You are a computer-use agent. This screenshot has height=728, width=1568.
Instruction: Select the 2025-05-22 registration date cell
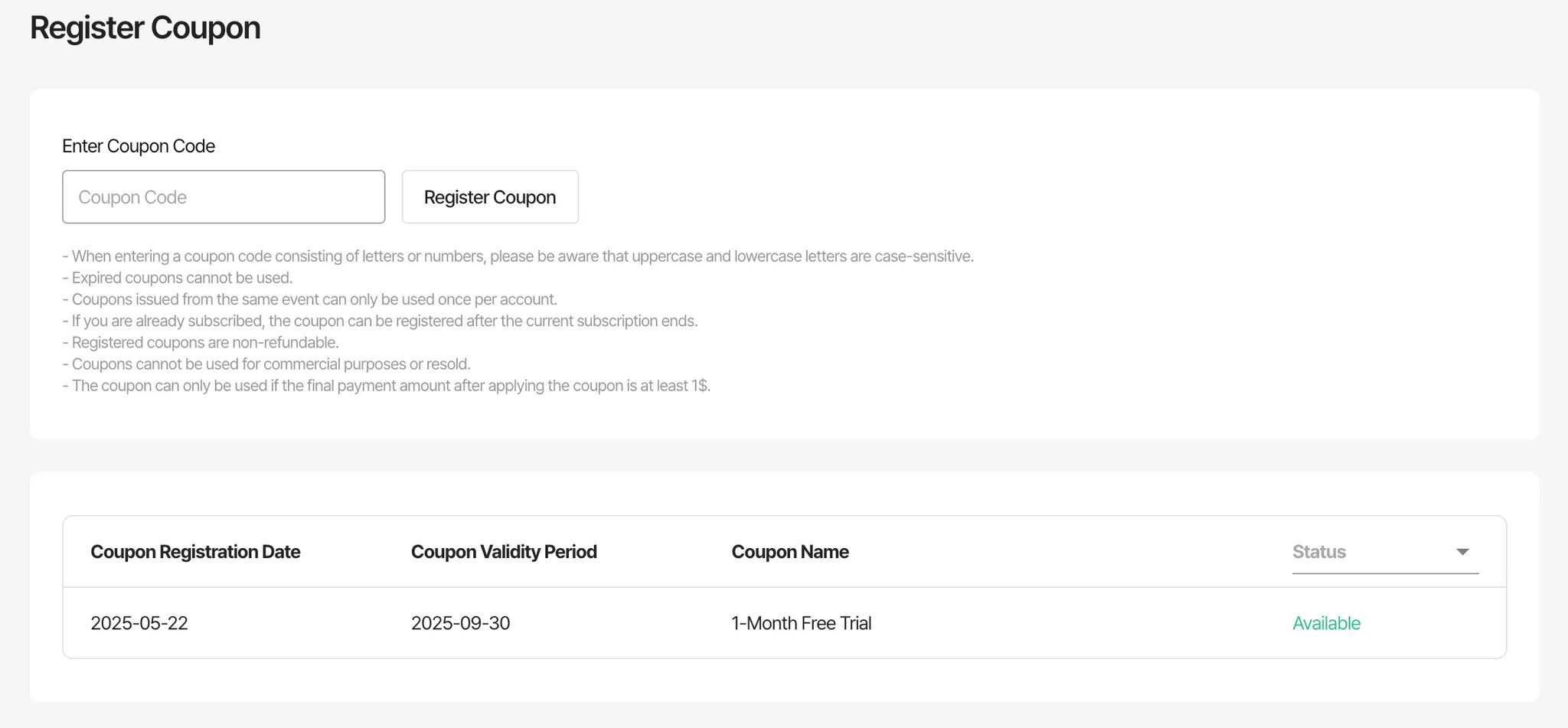pyautogui.click(x=139, y=623)
